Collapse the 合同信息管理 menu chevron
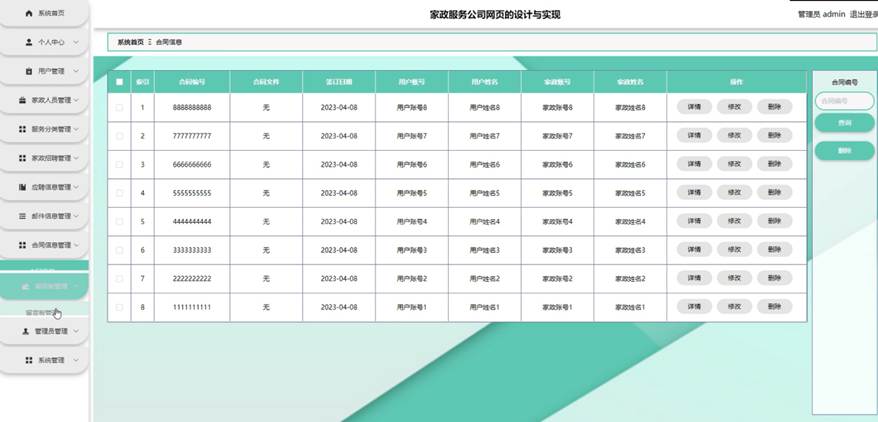This screenshot has width=878, height=422. coord(76,245)
